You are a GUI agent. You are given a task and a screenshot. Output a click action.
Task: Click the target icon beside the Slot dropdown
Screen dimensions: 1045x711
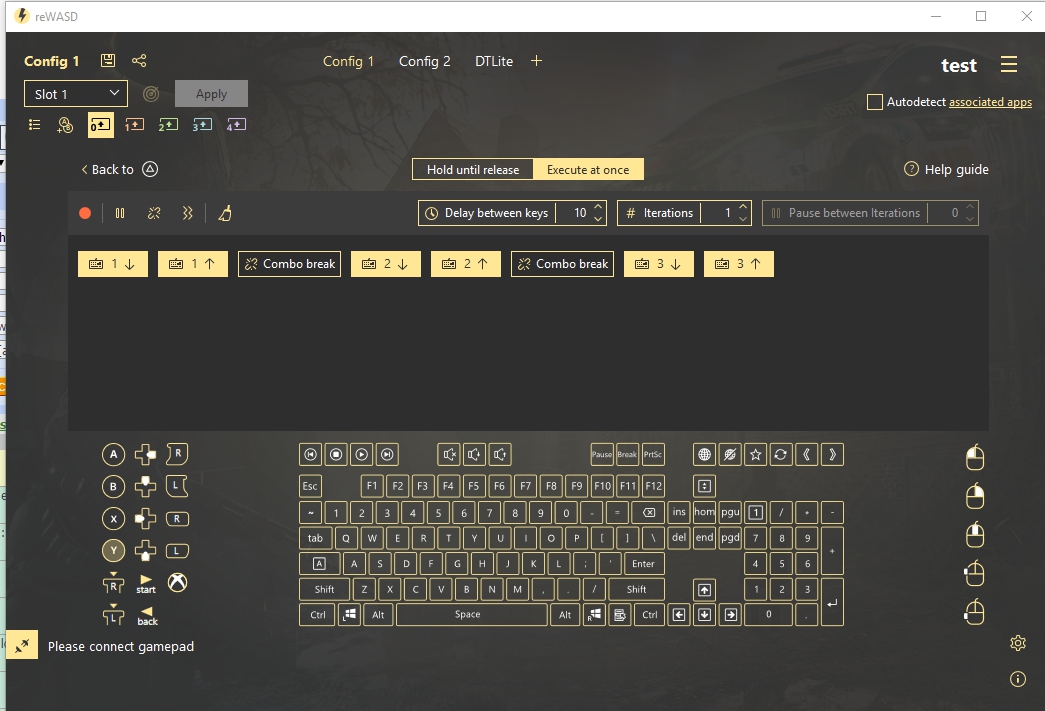coord(151,94)
